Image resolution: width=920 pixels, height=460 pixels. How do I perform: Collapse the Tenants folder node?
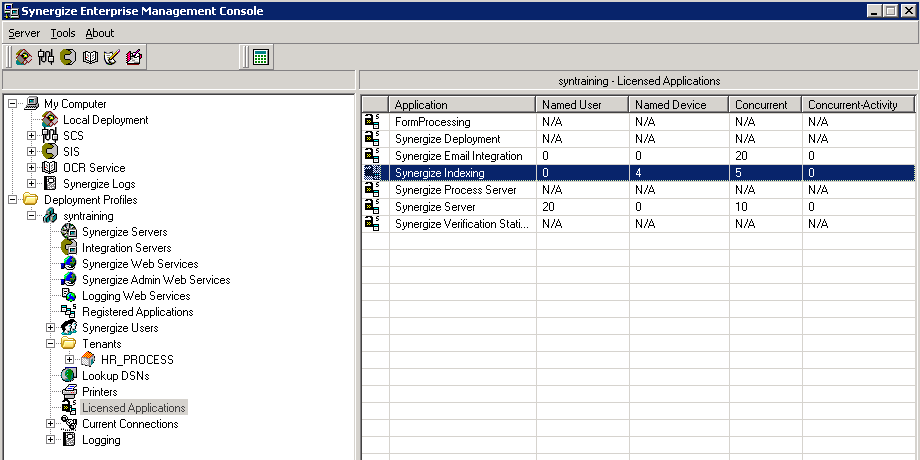[50, 343]
